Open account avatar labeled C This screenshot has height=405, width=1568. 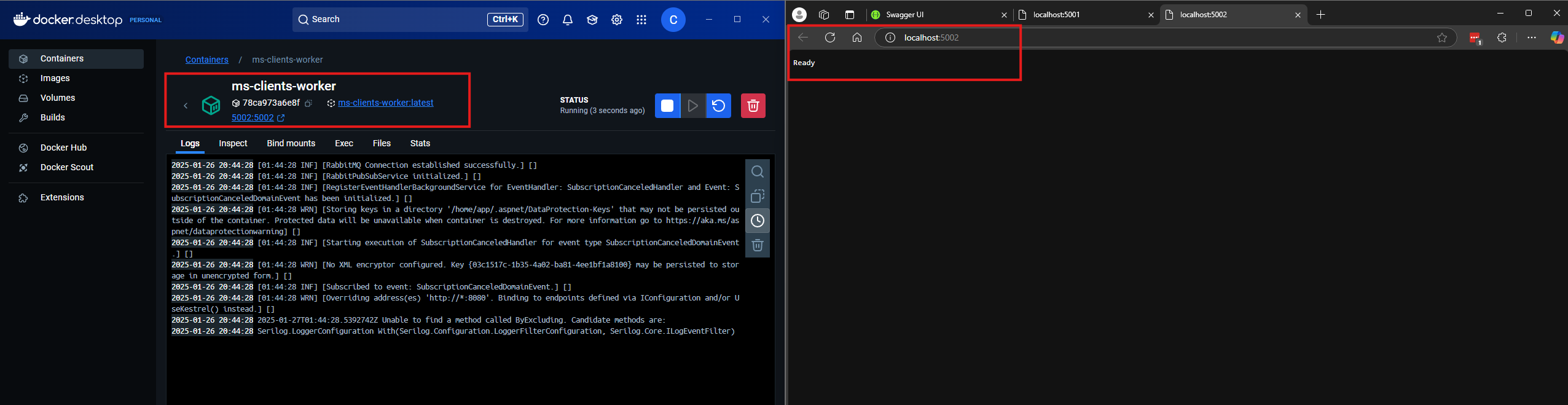pyautogui.click(x=673, y=20)
